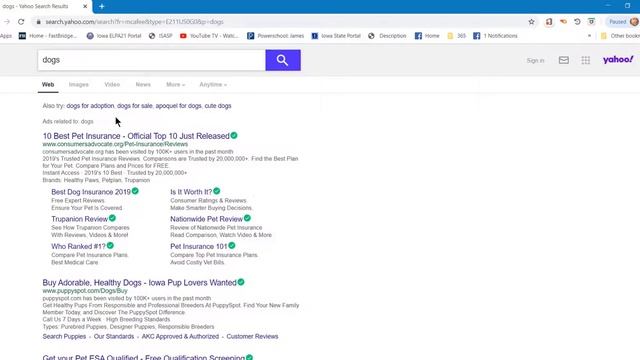The image size is (640, 360).
Task: Click the browser forward arrow
Action: coord(7,22)
